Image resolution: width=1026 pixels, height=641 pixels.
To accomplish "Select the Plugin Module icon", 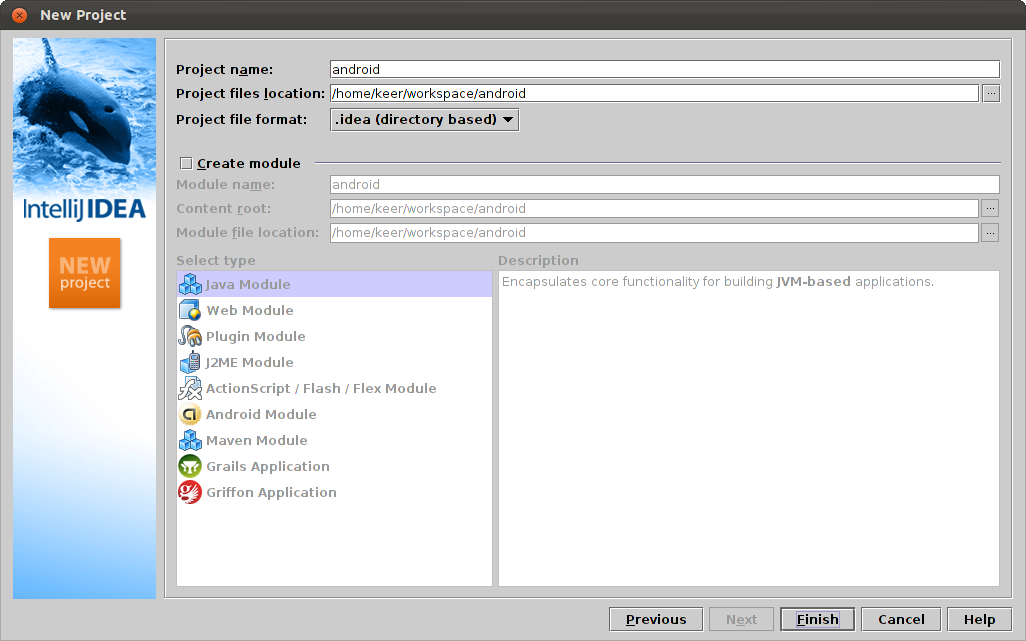I will pyautogui.click(x=190, y=336).
